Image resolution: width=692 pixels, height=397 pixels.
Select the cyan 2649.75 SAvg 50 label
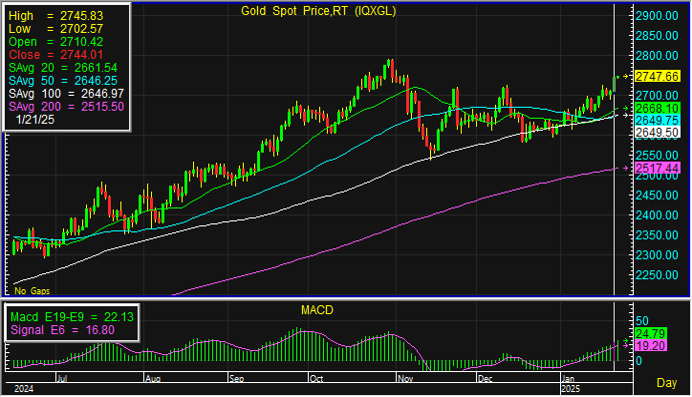pos(657,120)
